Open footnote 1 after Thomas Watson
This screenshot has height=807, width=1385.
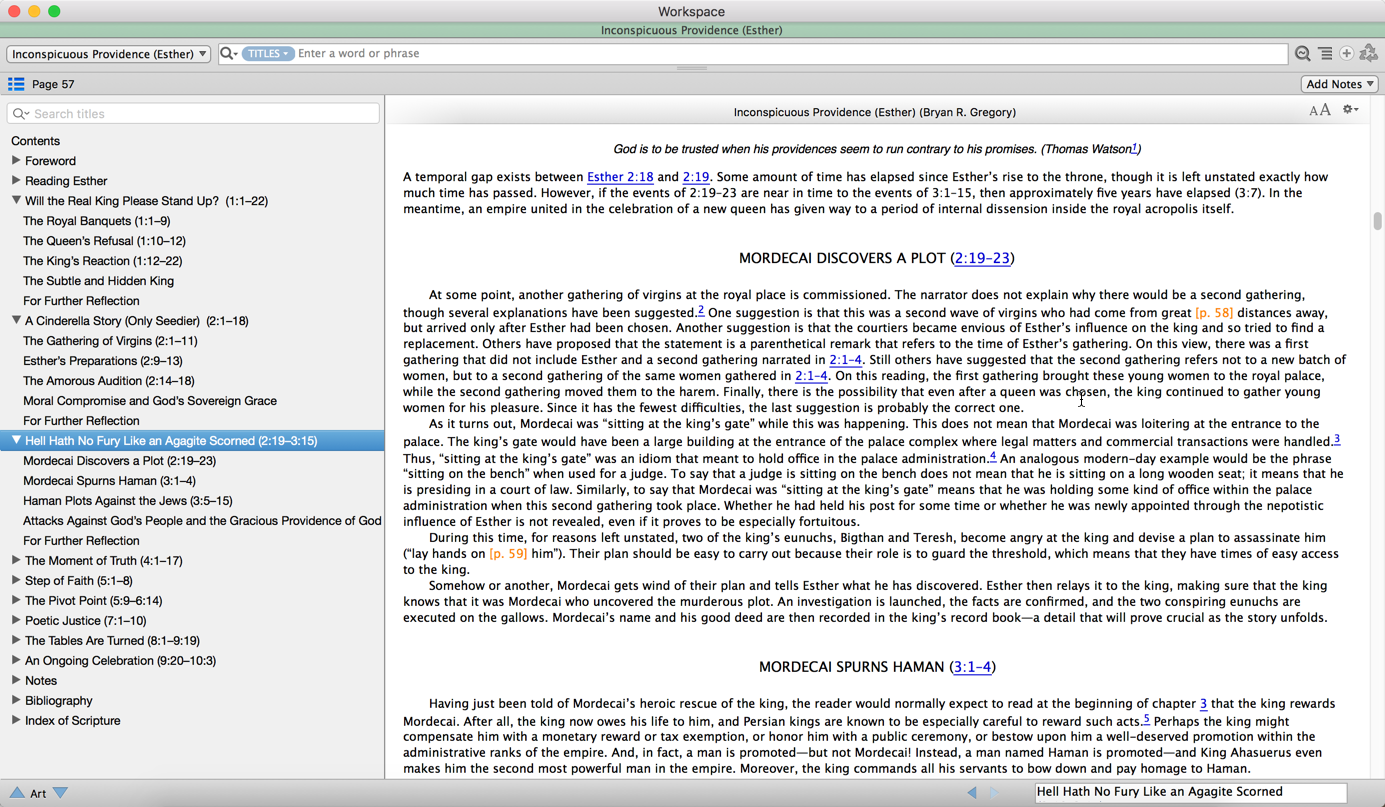[1134, 147]
